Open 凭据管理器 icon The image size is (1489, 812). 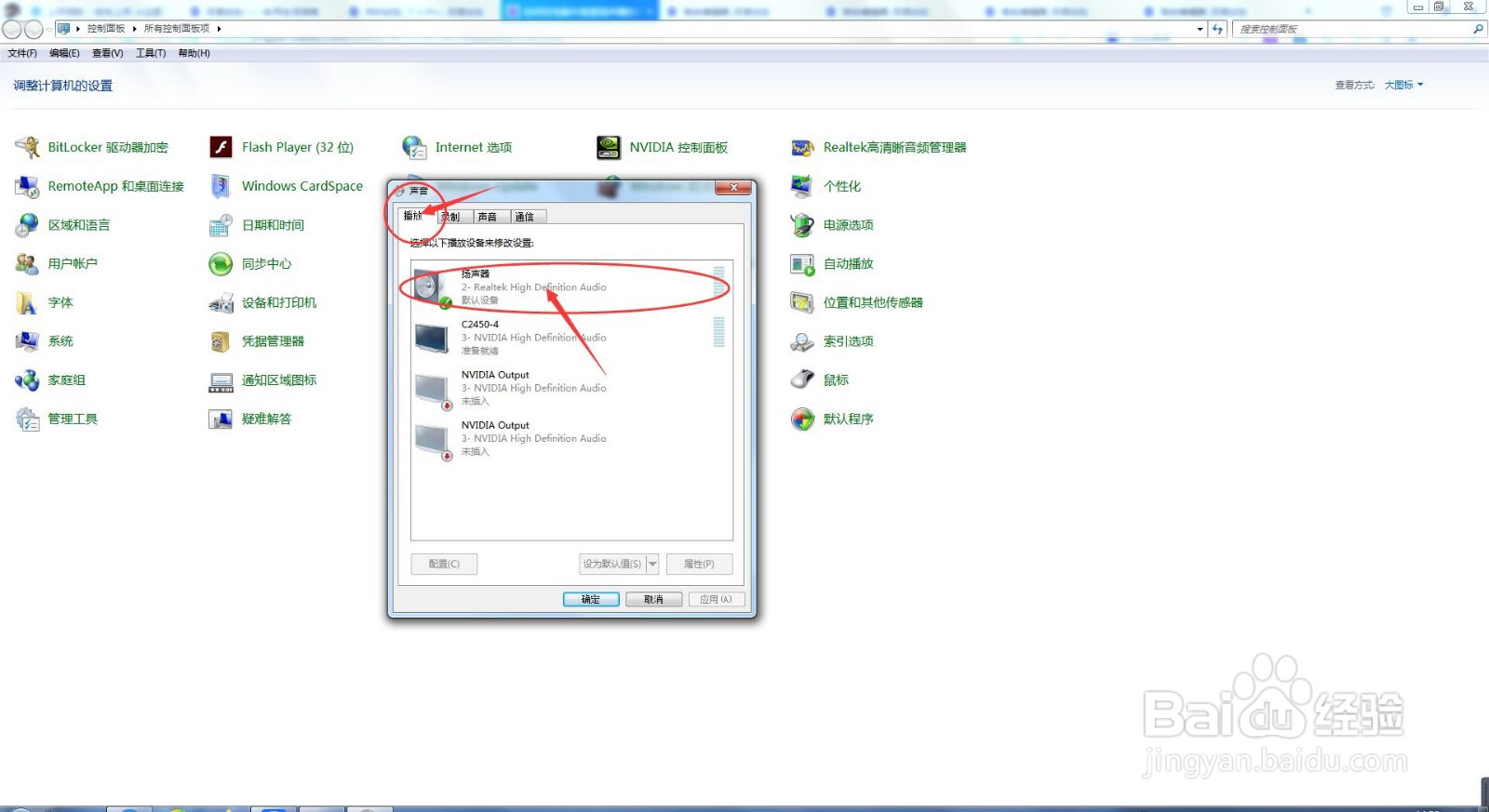coord(221,341)
